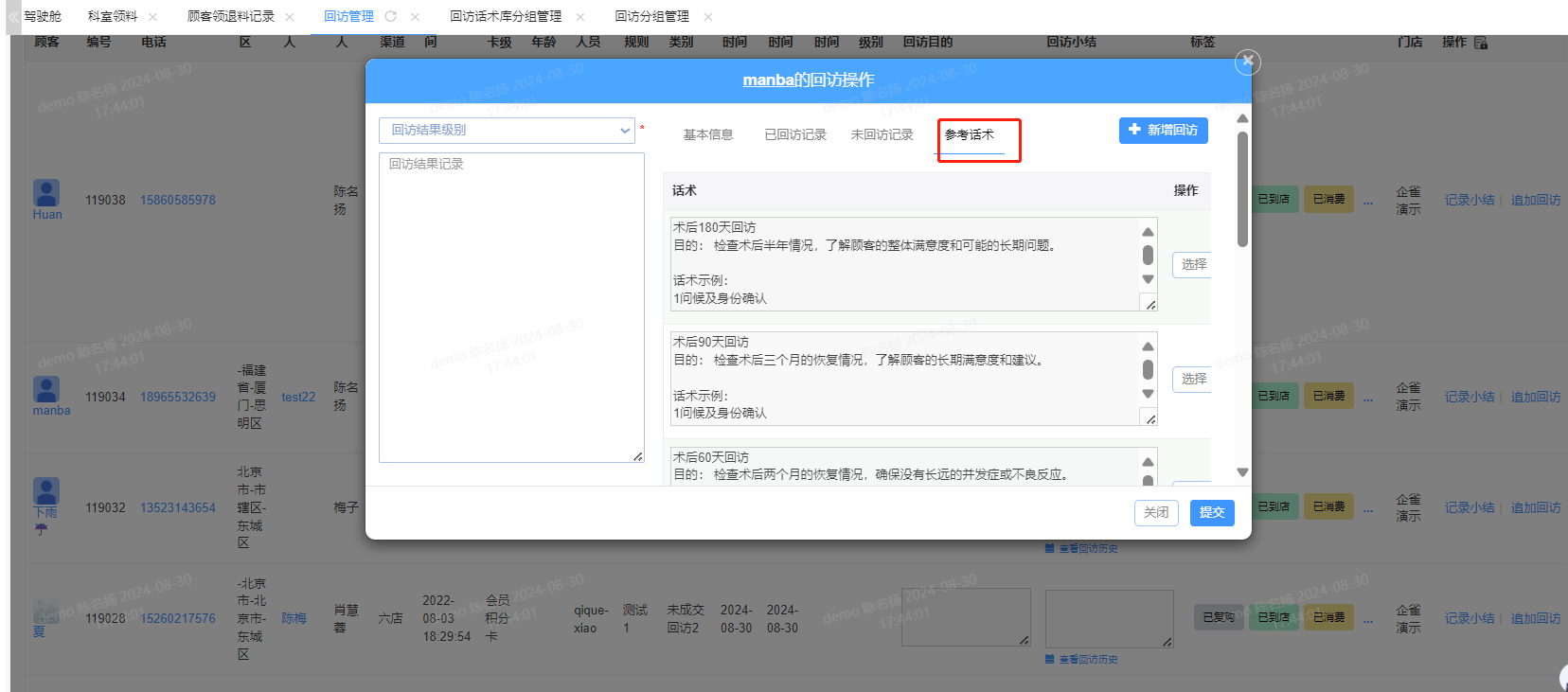Refresh the 回访管理 tab
The width and height of the screenshot is (1568, 692).
[x=390, y=16]
